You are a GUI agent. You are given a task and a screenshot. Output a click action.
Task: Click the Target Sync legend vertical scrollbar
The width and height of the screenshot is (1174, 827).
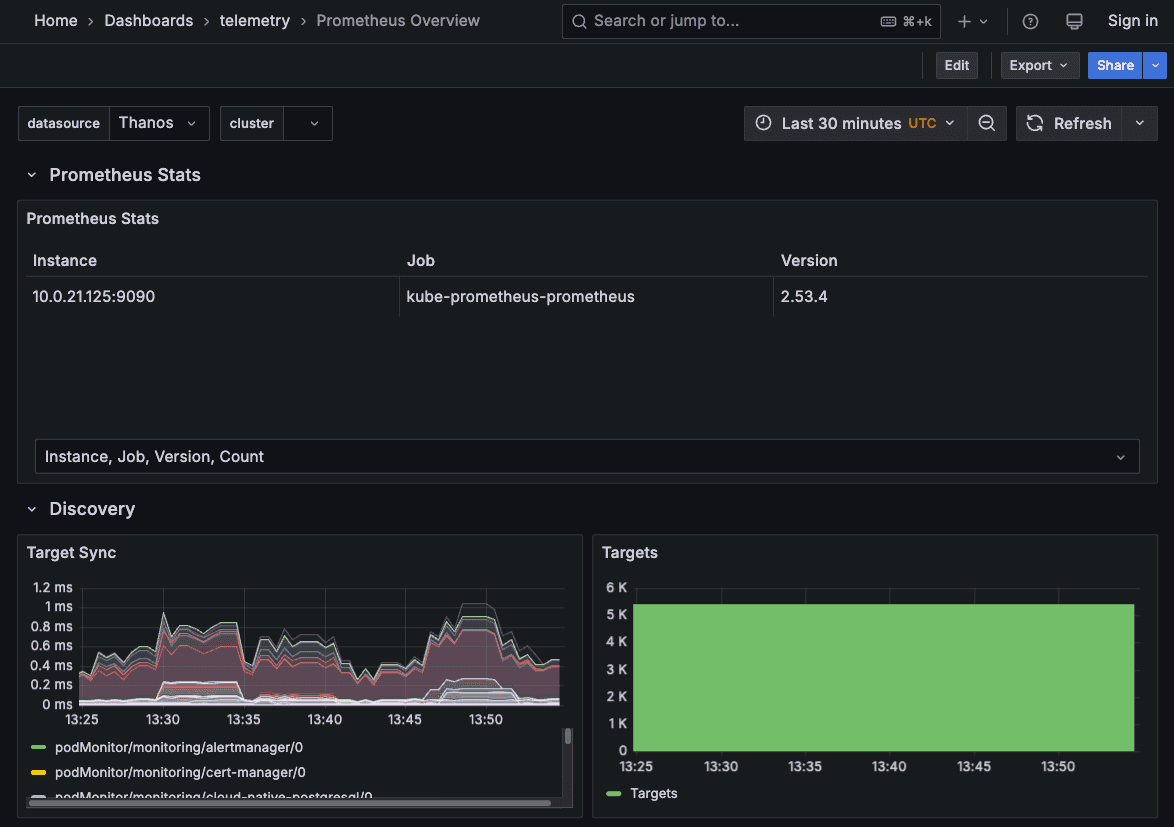click(568, 736)
